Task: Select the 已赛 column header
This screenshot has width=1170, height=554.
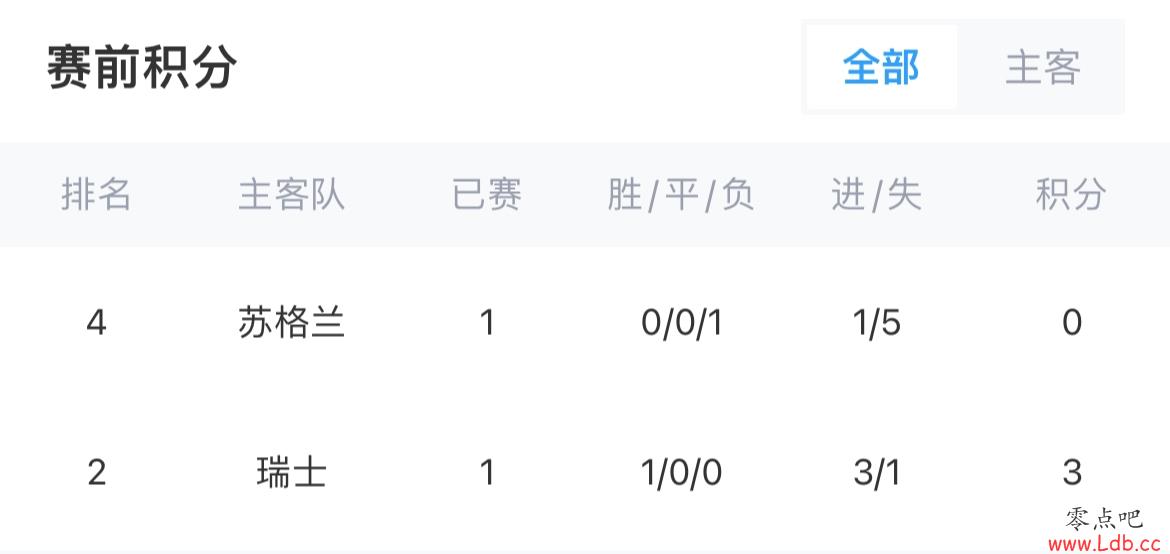Action: (487, 195)
